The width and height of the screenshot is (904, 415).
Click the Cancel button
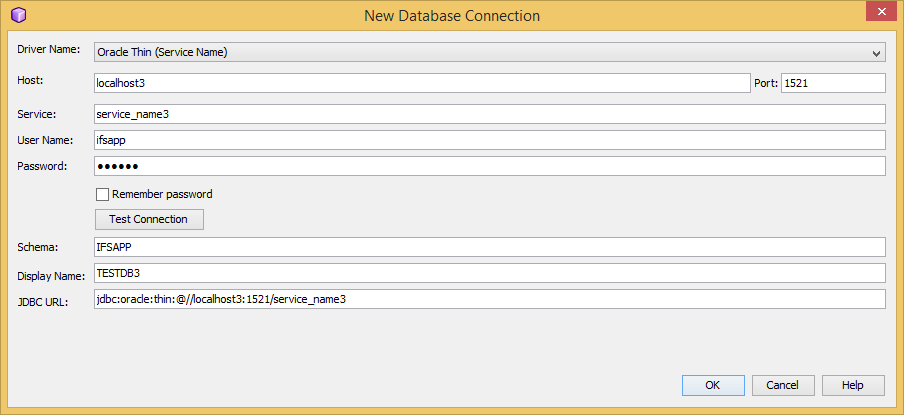782,385
